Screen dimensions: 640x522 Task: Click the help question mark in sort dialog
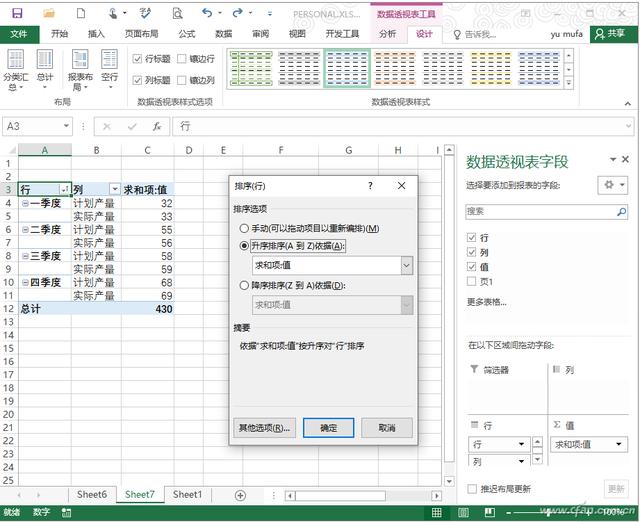(x=370, y=186)
